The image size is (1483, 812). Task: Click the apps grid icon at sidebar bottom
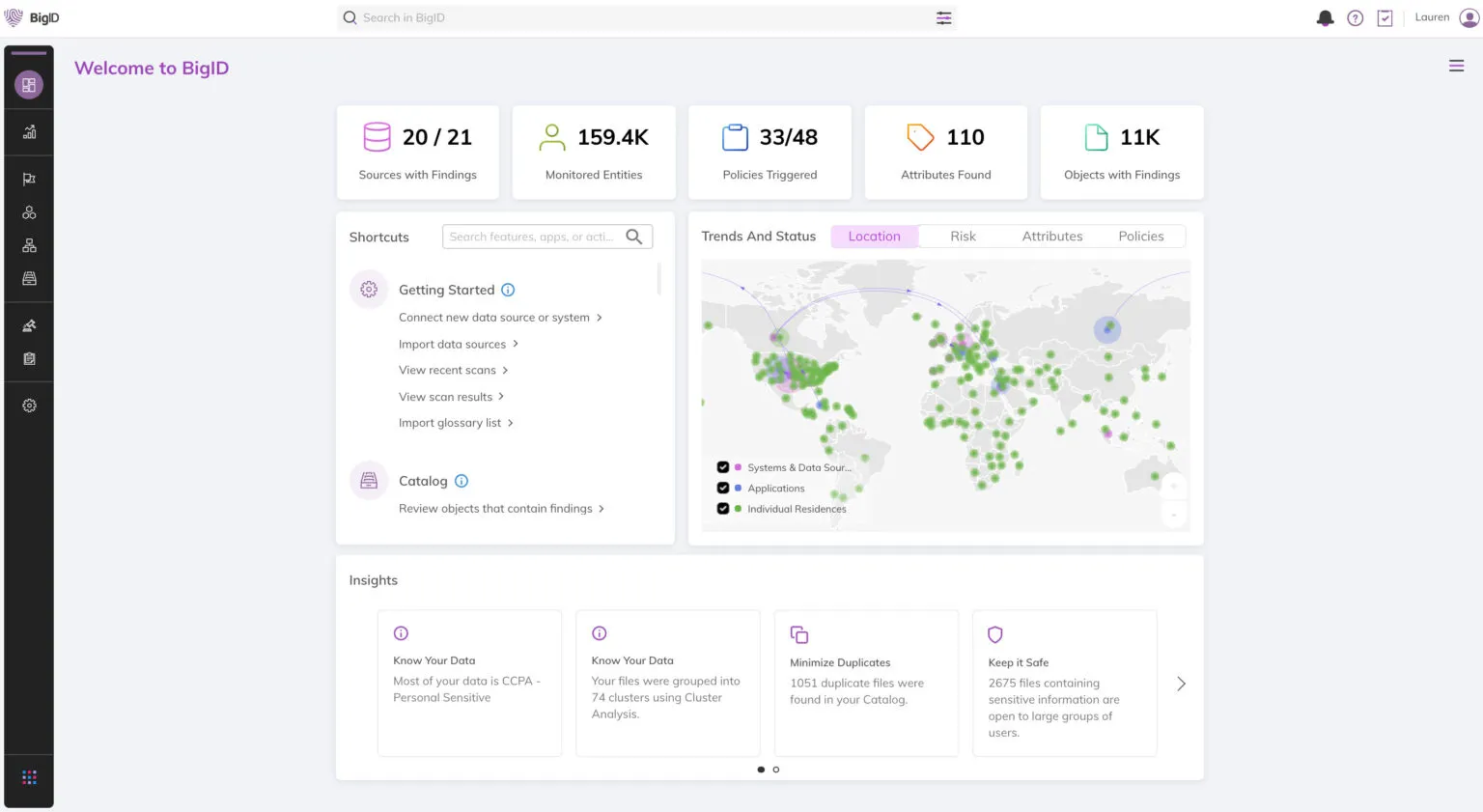click(29, 777)
